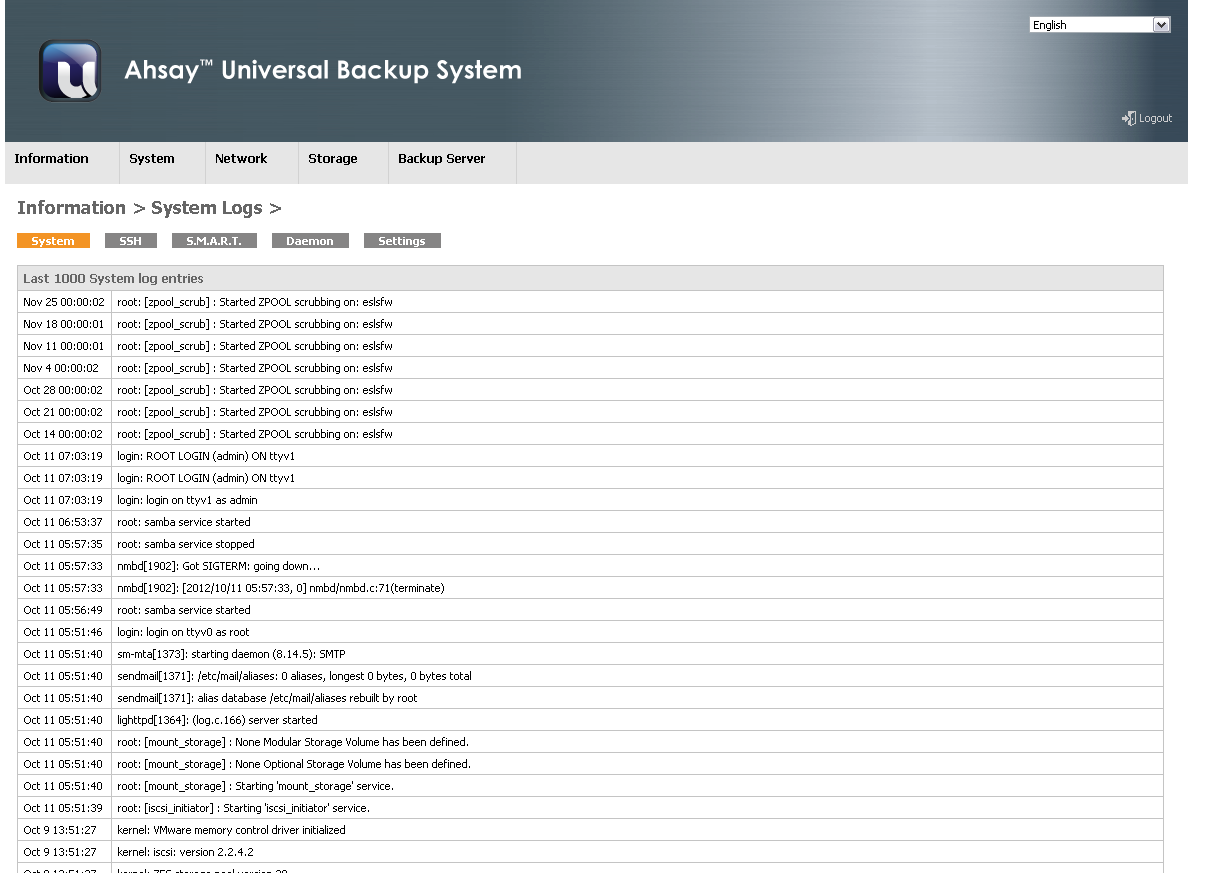Click 'kernel: VMware memory control driver initialized'

(x=231, y=830)
